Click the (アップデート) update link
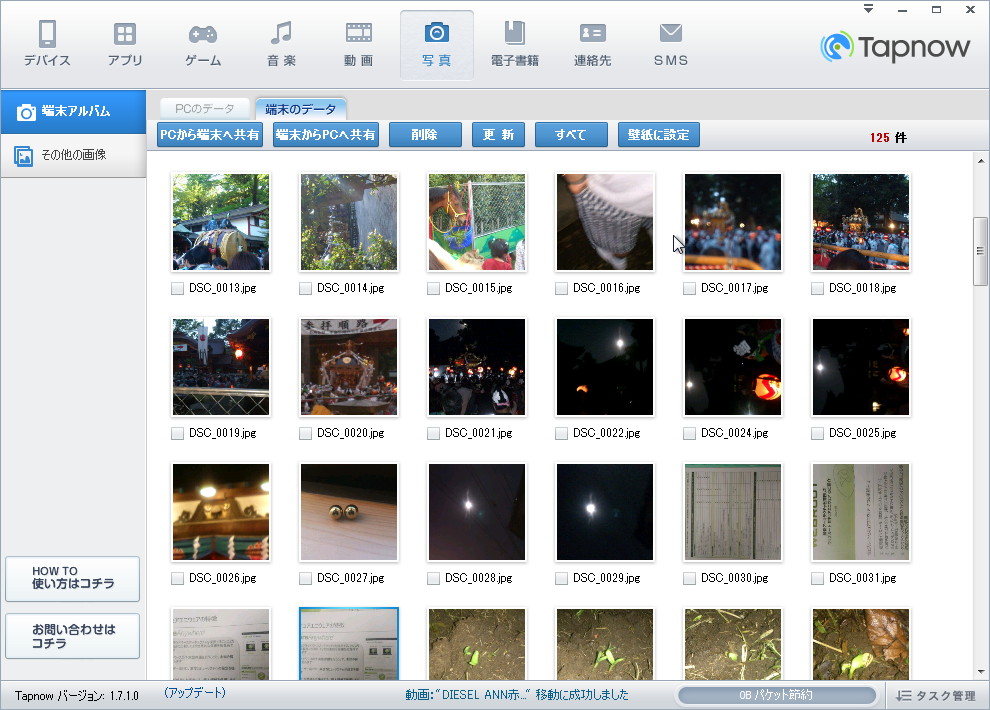This screenshot has height=710, width=990. (x=195, y=693)
